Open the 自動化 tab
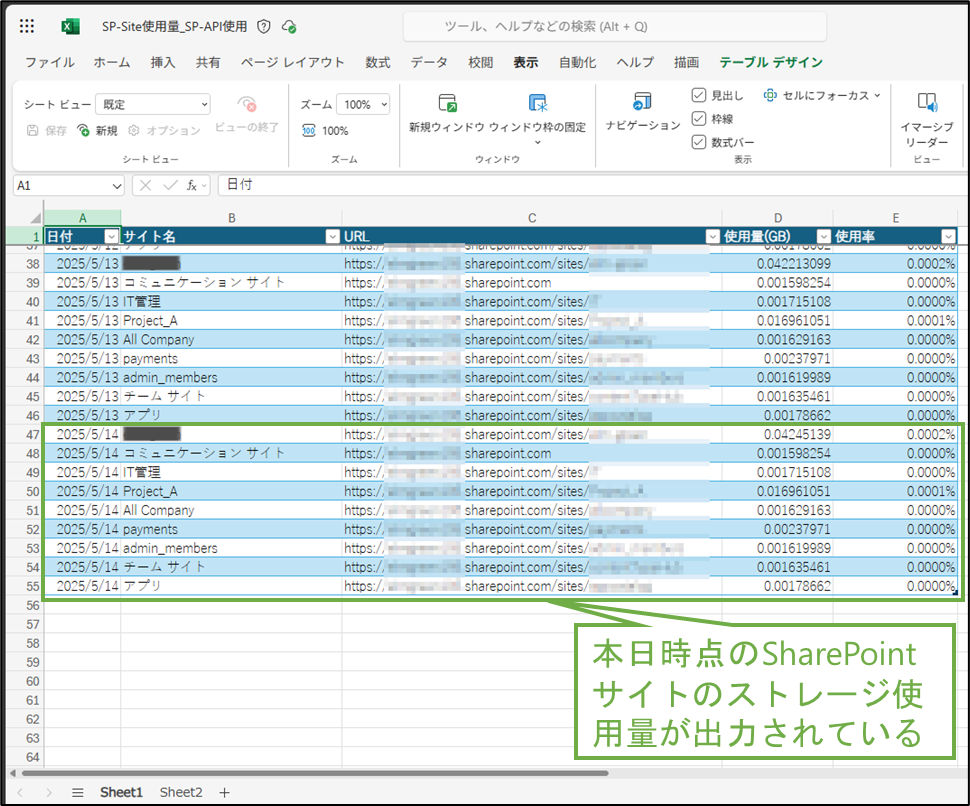Image resolution: width=970 pixels, height=806 pixels. tap(577, 62)
